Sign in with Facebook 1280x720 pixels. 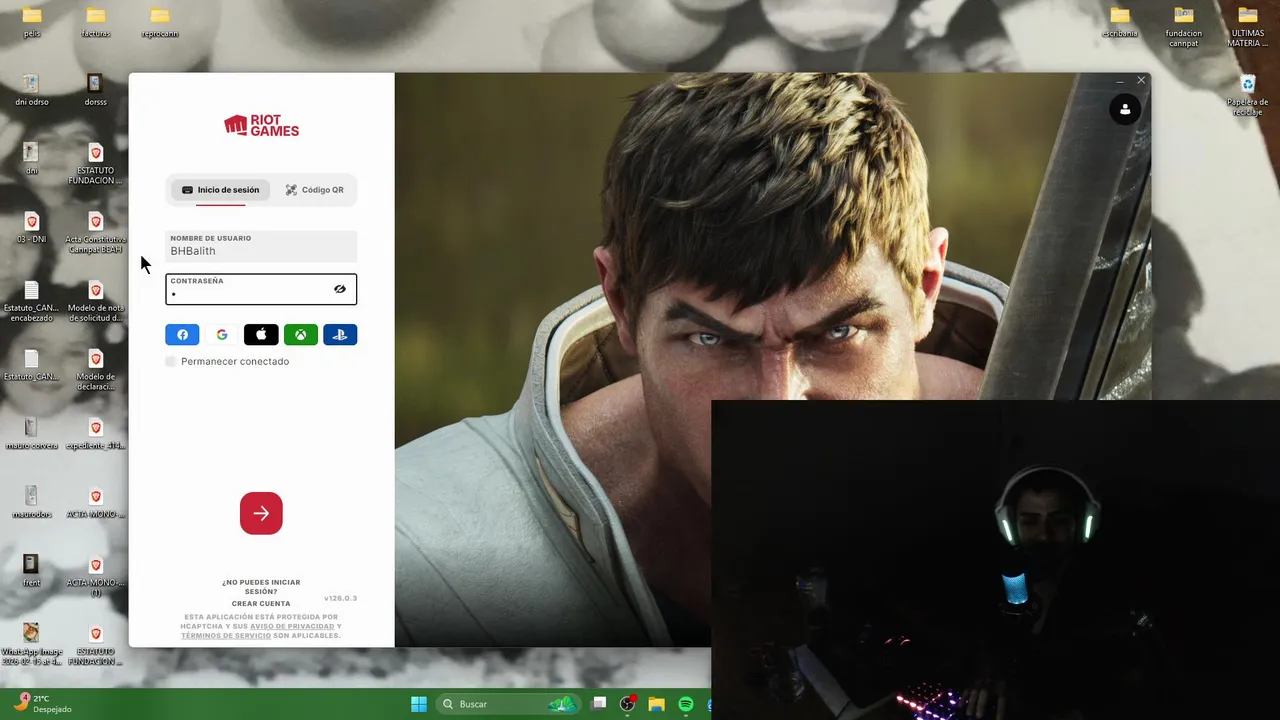point(182,335)
